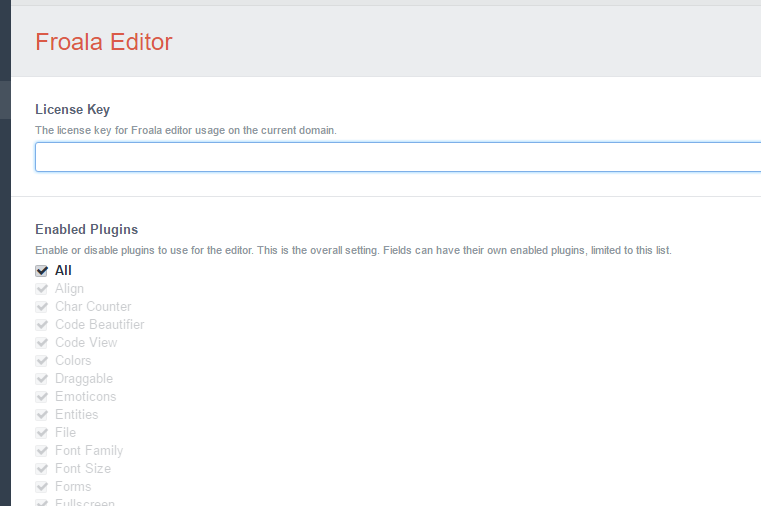
Task: Click the All checkbox label
Action: click(63, 271)
